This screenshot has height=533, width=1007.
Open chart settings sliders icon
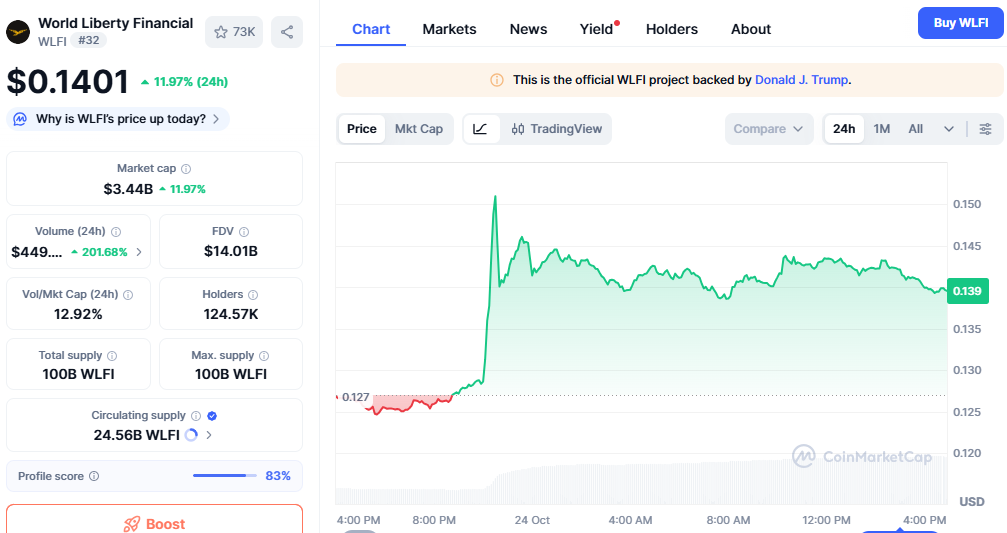coord(985,129)
